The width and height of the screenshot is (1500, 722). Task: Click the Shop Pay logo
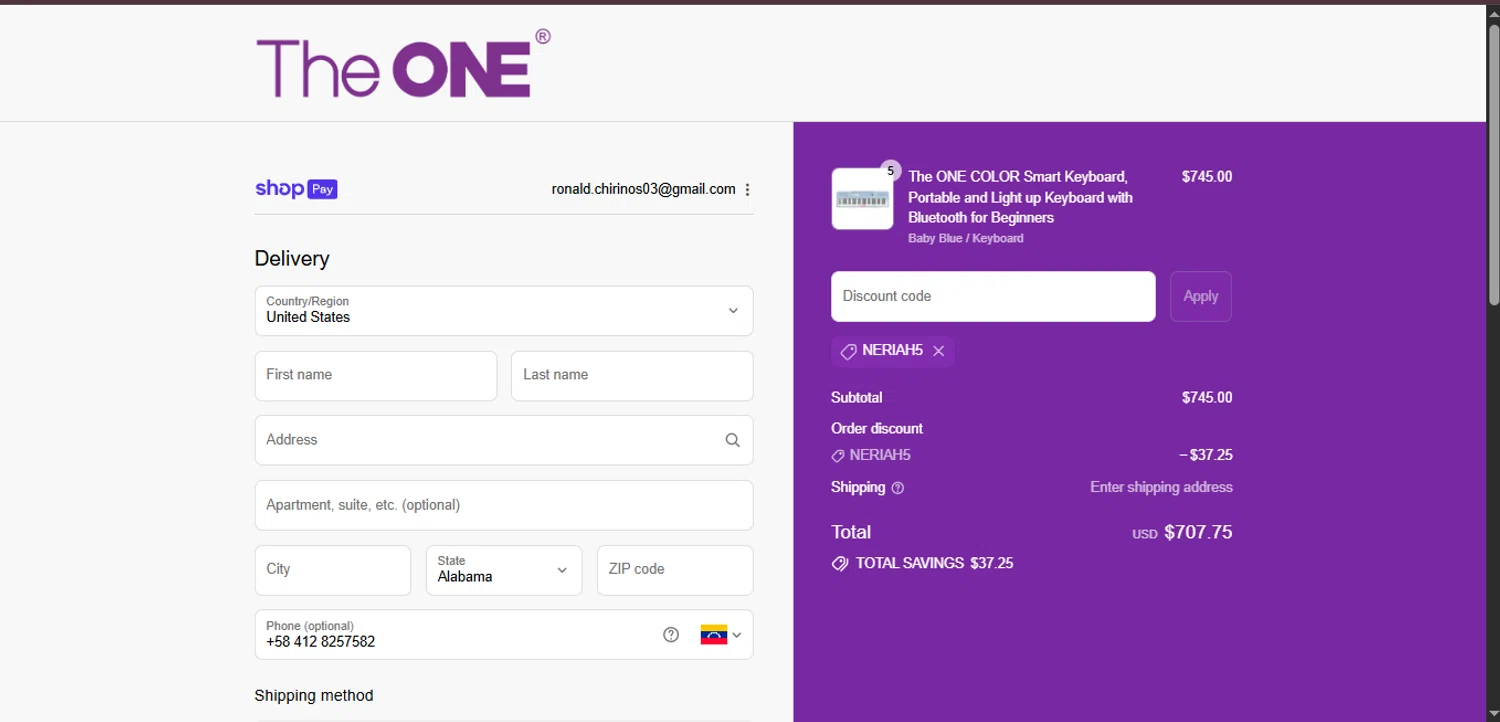tap(296, 189)
